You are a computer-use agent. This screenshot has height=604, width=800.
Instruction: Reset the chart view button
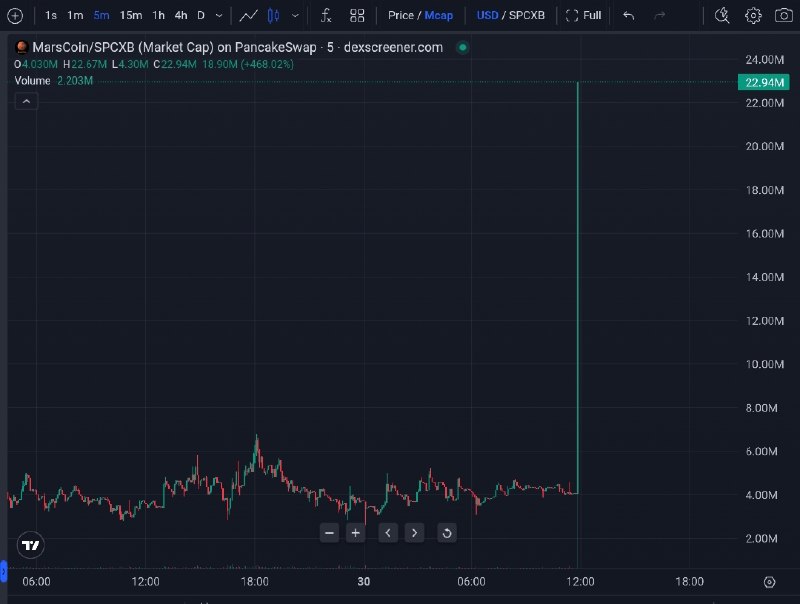point(446,533)
